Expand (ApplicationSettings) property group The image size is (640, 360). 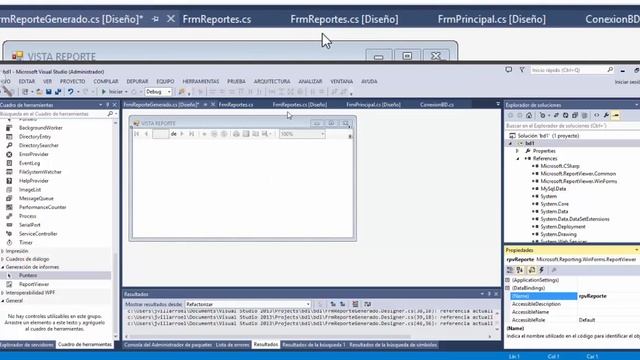point(508,280)
